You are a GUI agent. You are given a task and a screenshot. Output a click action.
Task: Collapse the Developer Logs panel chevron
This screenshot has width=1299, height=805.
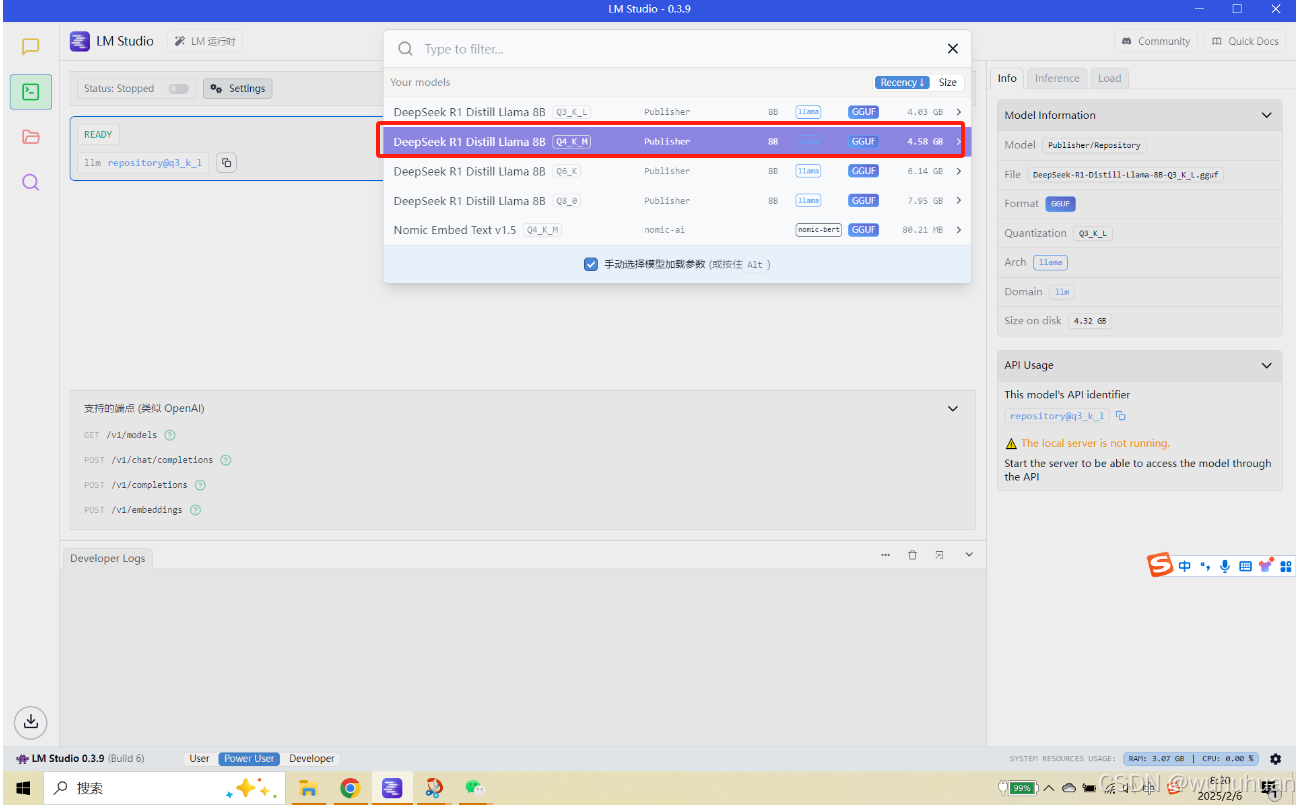click(x=968, y=555)
